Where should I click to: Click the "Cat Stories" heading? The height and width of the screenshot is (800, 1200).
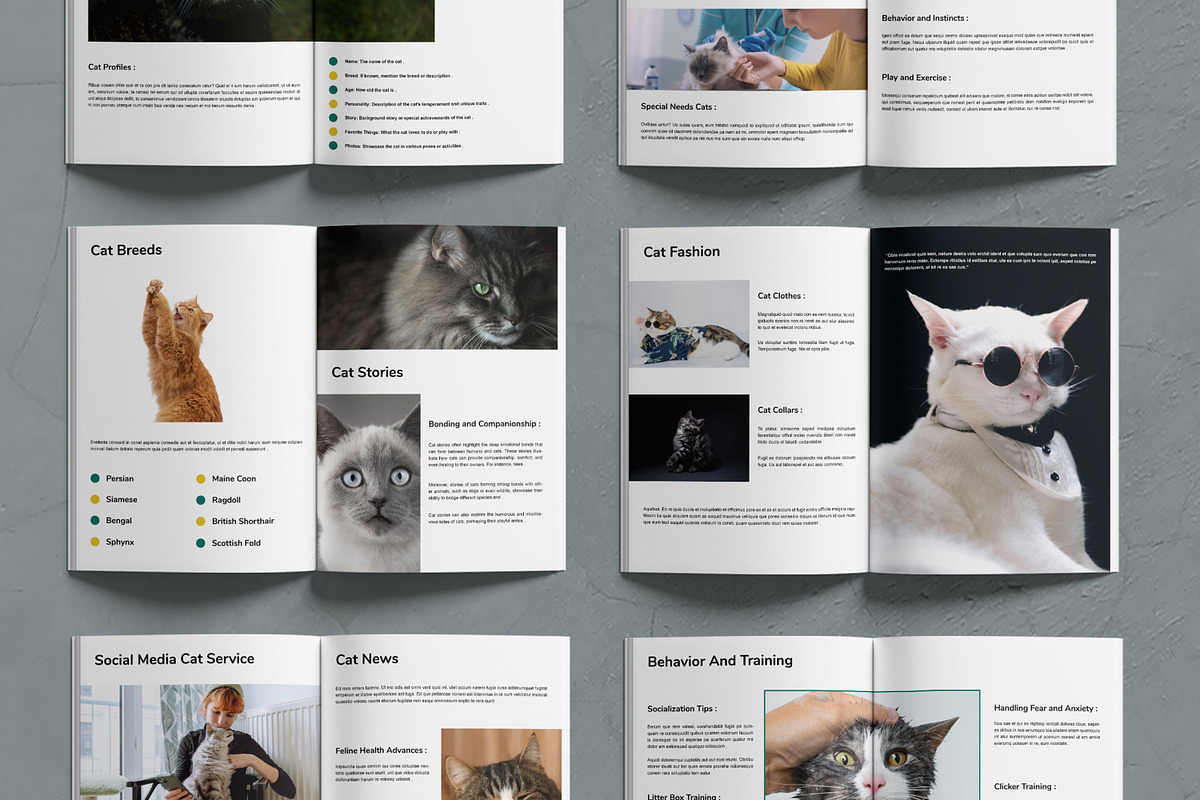367,372
